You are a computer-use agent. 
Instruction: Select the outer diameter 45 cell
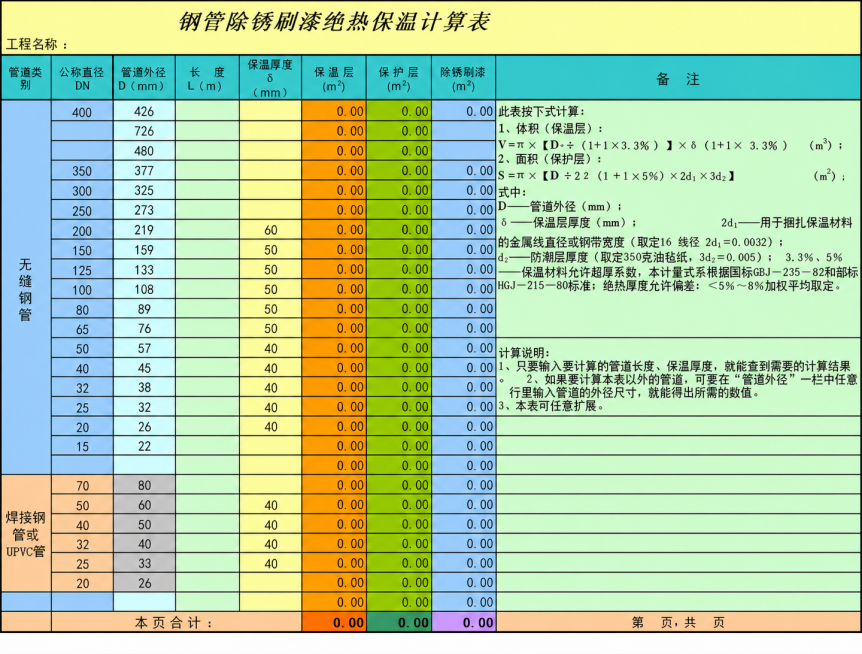(144, 368)
